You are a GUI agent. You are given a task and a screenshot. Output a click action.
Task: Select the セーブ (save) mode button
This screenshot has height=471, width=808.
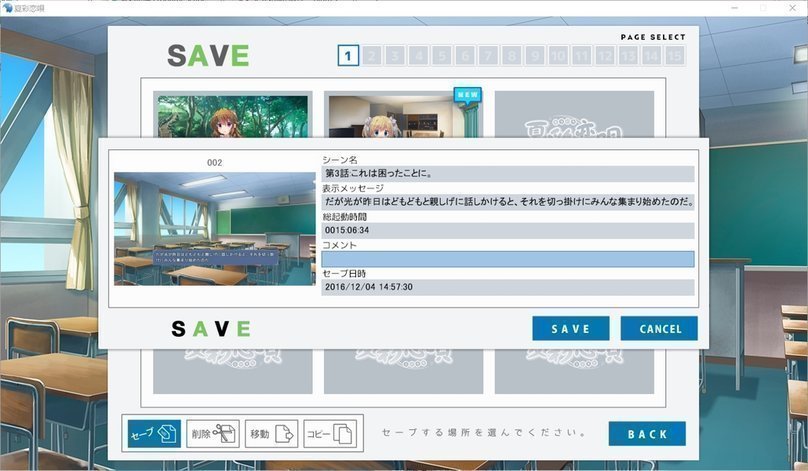(x=154, y=433)
